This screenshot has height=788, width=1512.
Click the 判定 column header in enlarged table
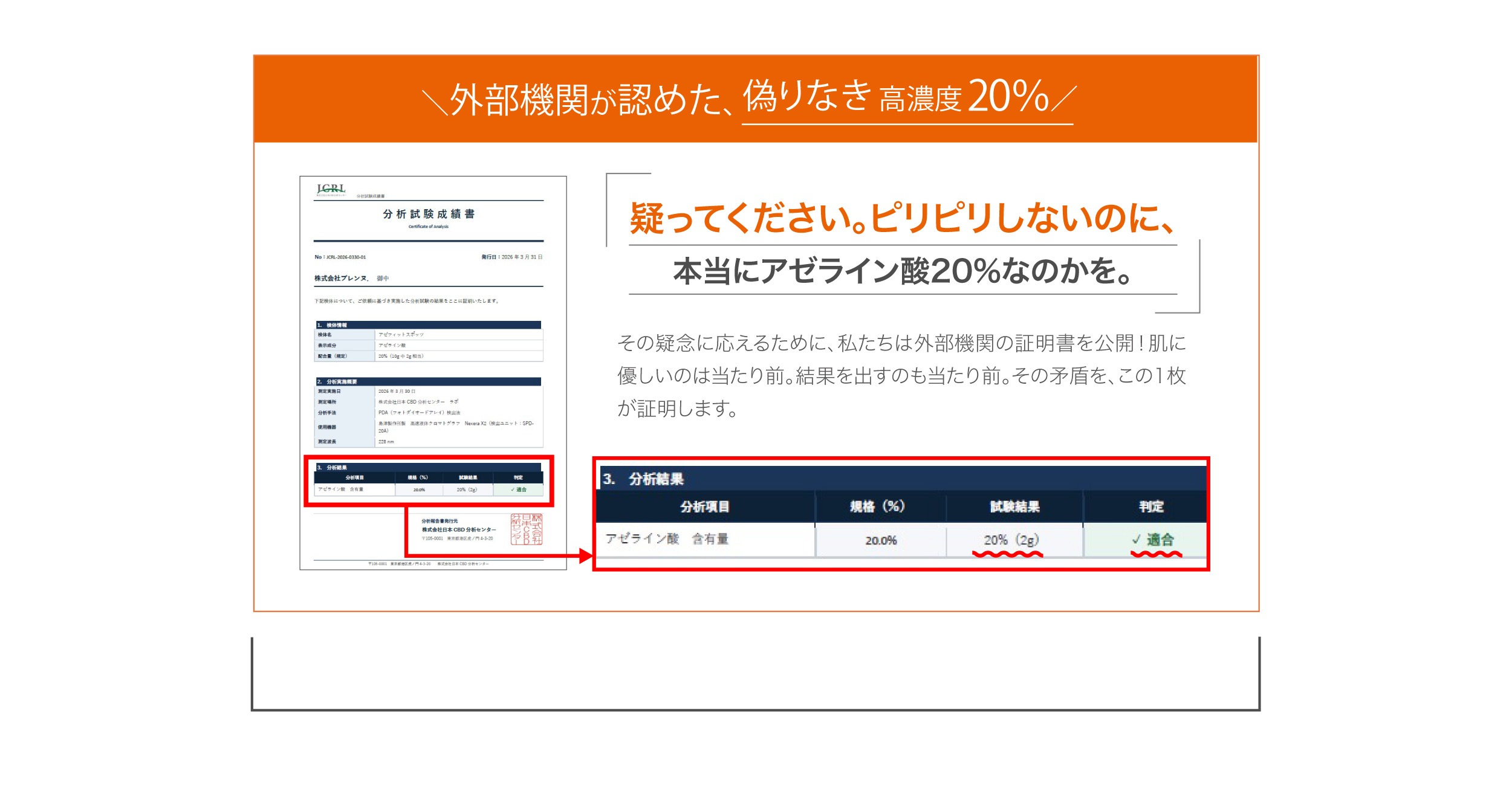click(1151, 506)
